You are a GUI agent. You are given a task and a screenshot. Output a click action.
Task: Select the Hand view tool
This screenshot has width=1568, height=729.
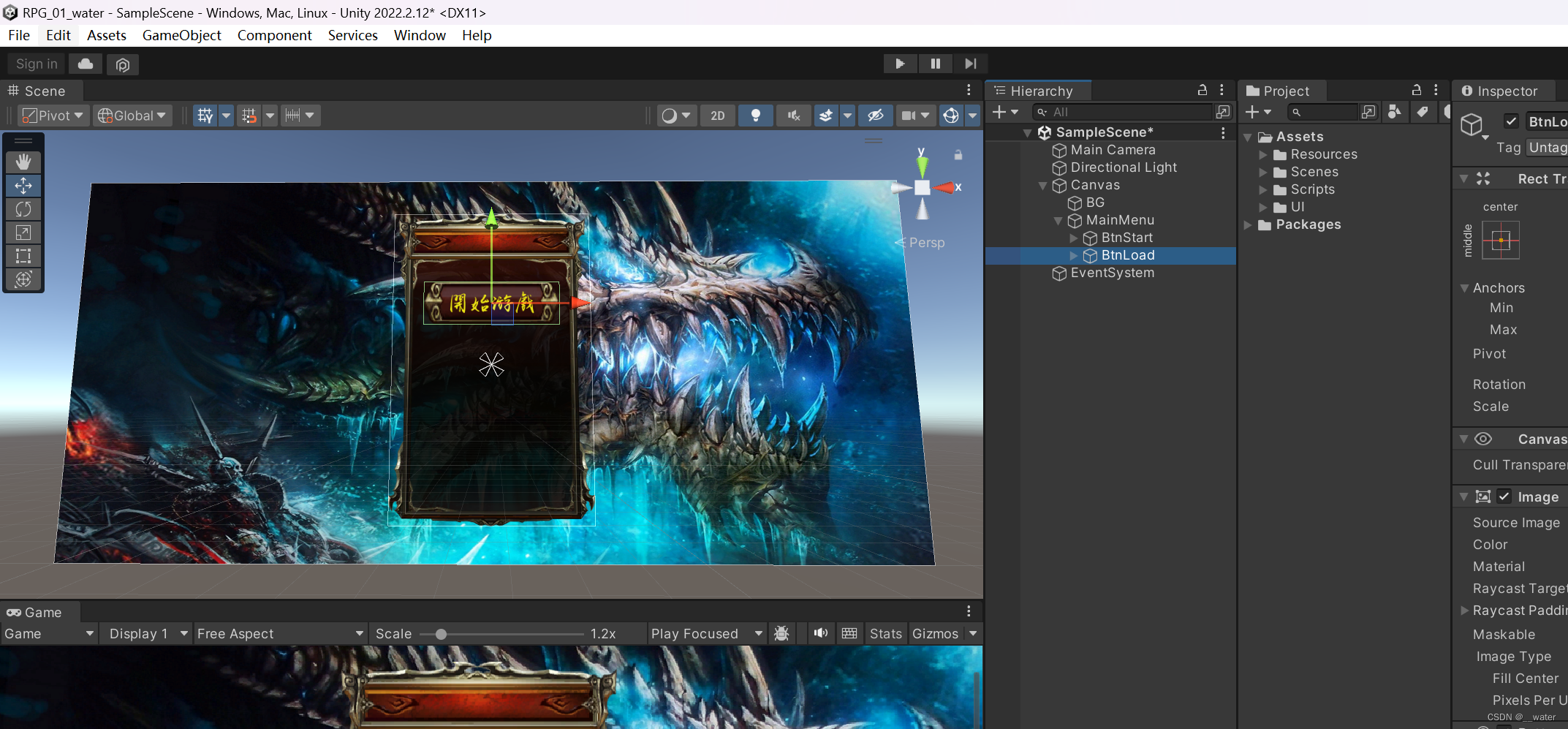23,162
